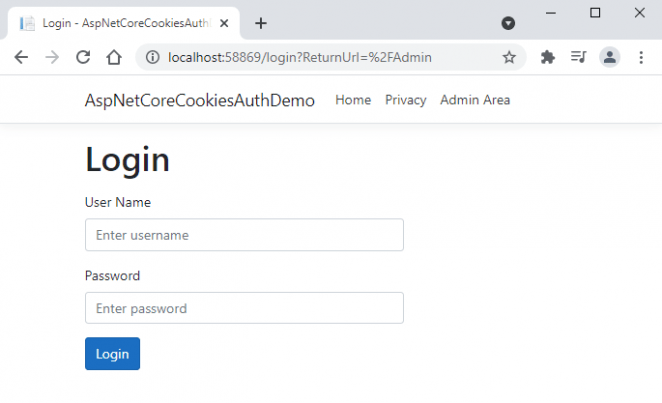Viewport: 662px width, 403px height.
Task: Bookmark this page with the star icon
Action: pyautogui.click(x=509, y=57)
